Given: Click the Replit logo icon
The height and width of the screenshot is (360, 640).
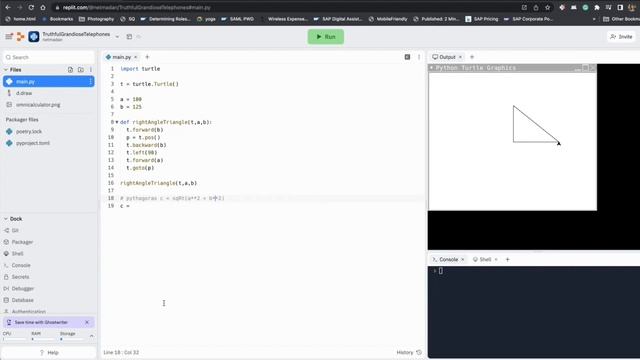Looking at the screenshot, I should click(x=20, y=37).
